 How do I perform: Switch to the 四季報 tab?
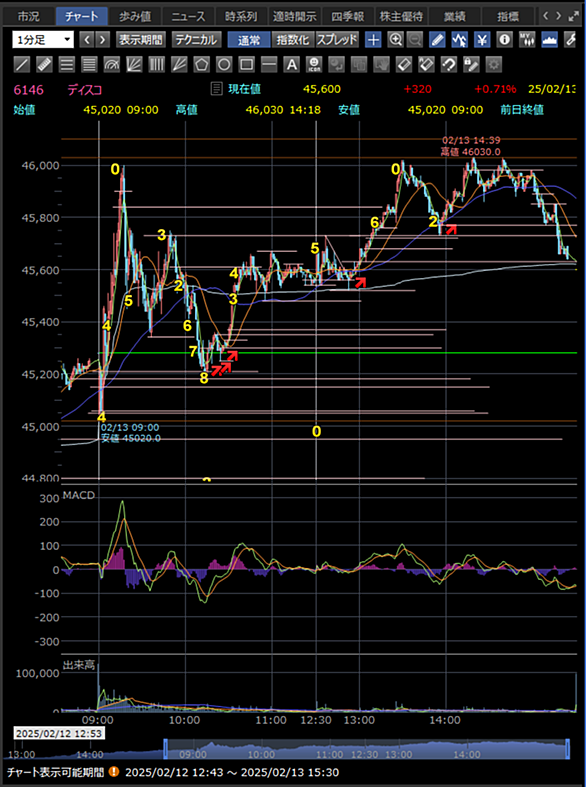tap(348, 17)
